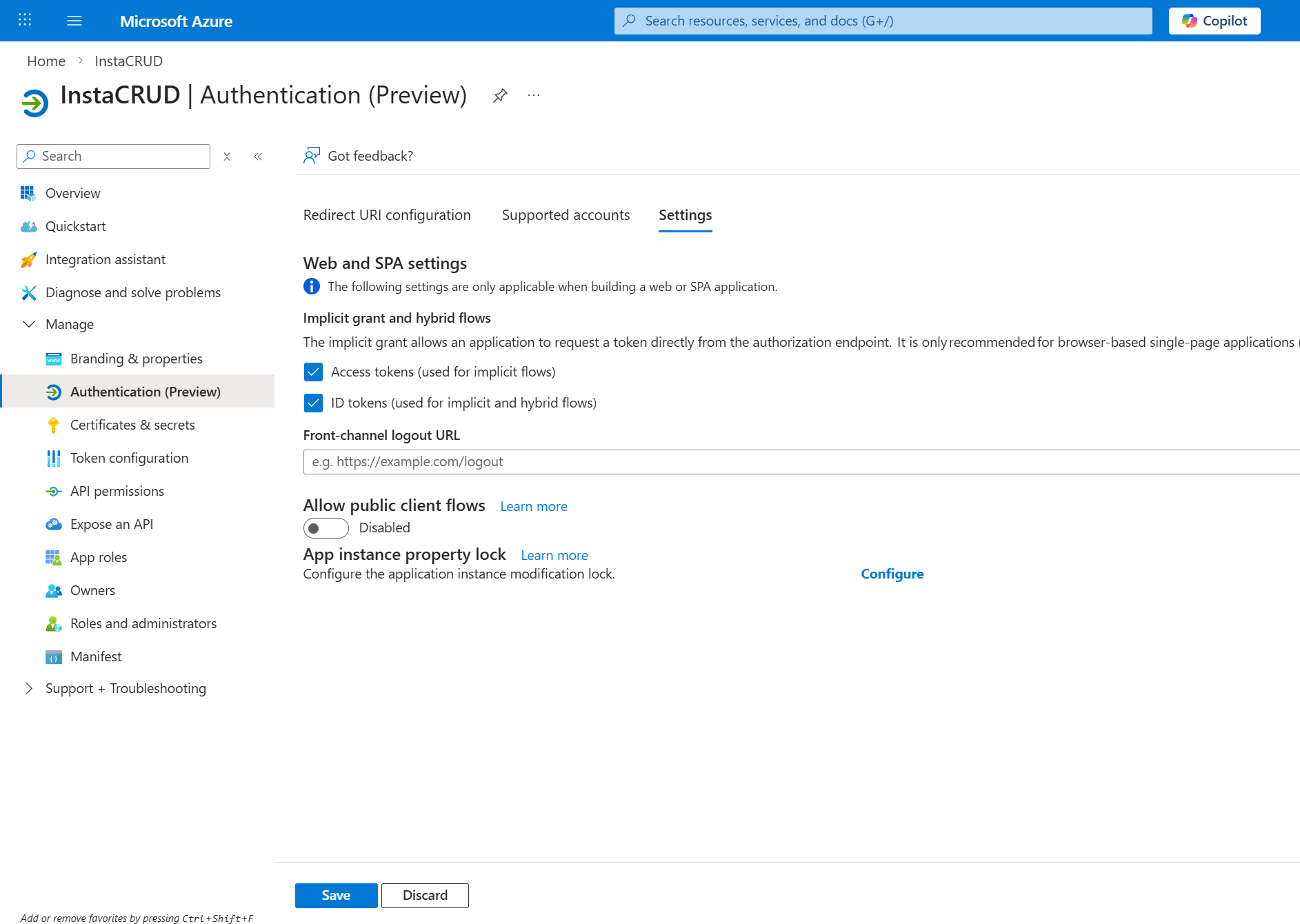This screenshot has height=924, width=1300.
Task: Click Configure for app instance lock
Action: pos(892,574)
